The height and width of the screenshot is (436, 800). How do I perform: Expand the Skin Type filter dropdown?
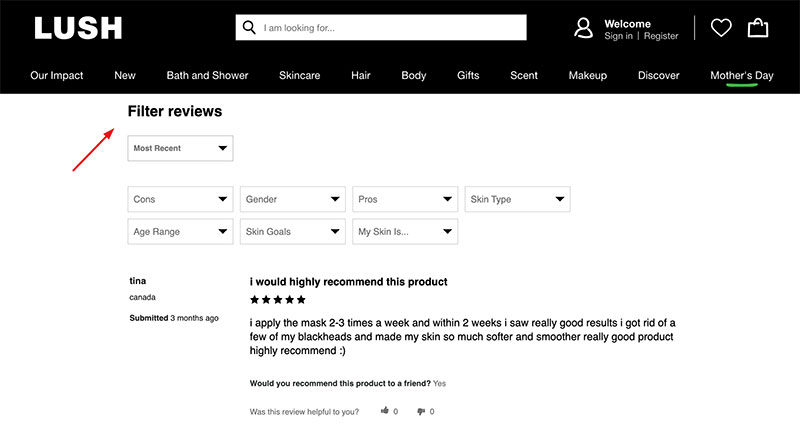tap(517, 199)
